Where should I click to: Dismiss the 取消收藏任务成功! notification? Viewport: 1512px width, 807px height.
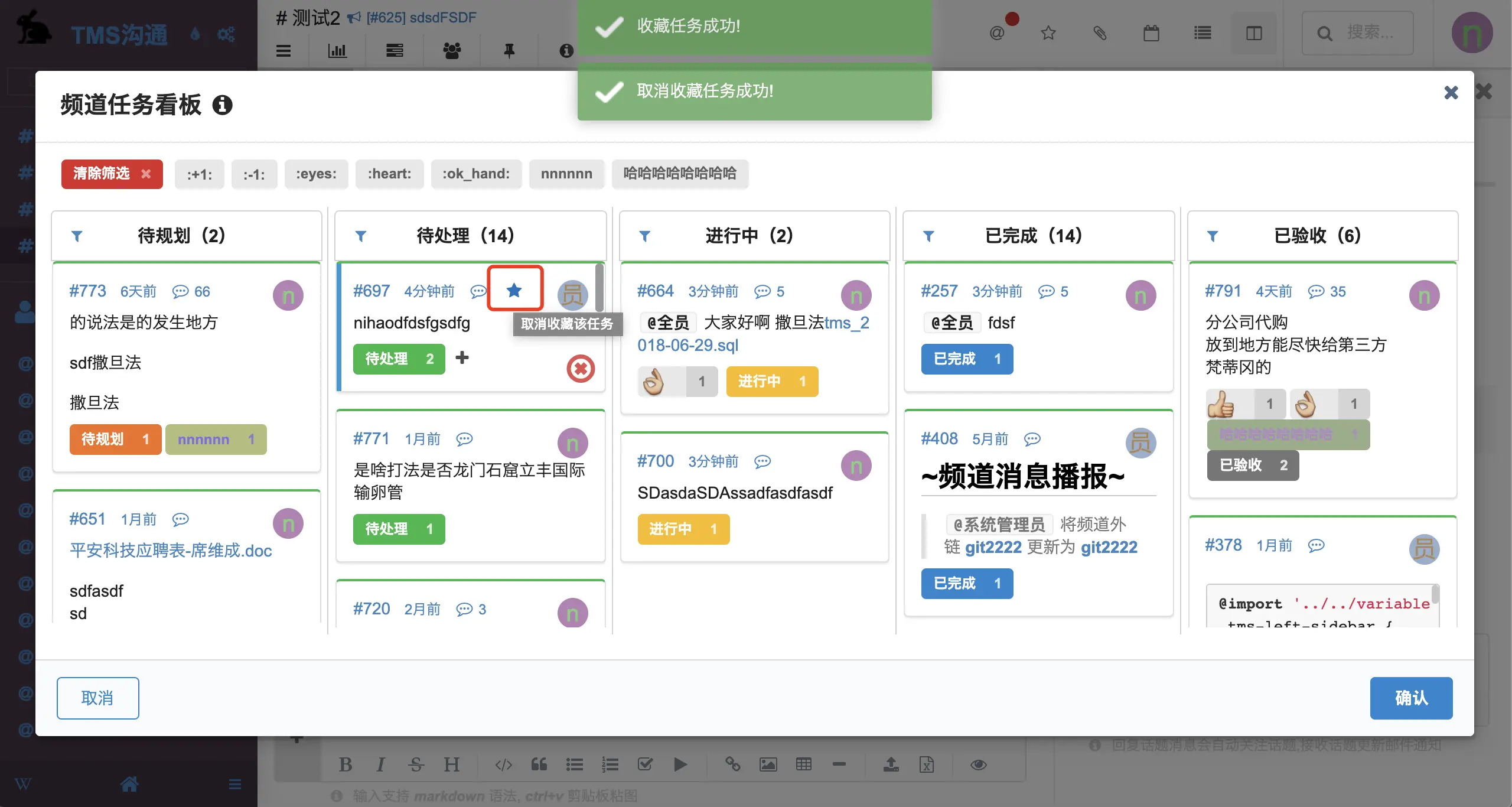[754, 92]
